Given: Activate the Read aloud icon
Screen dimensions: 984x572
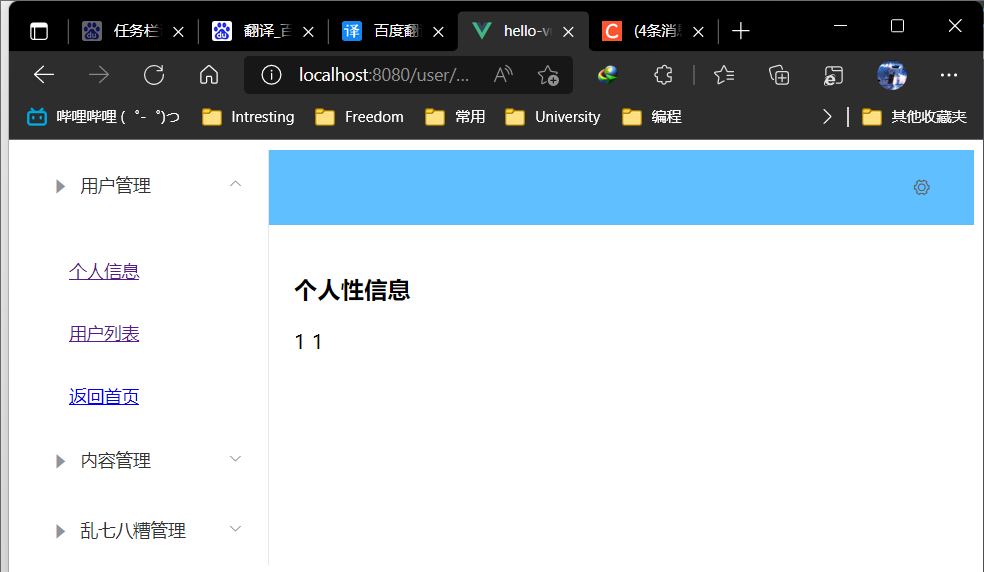Looking at the screenshot, I should [503, 75].
